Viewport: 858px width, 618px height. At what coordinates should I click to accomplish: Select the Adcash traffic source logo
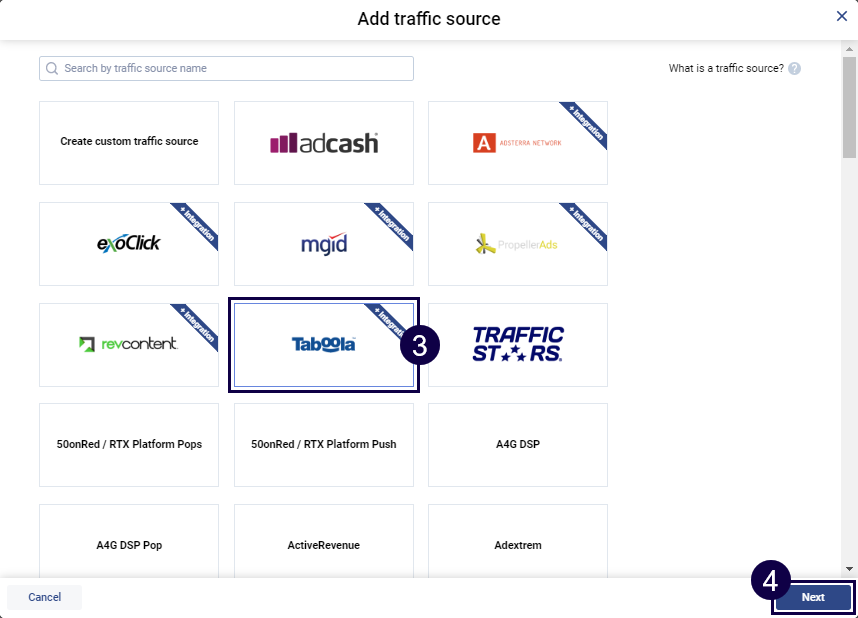coord(323,143)
